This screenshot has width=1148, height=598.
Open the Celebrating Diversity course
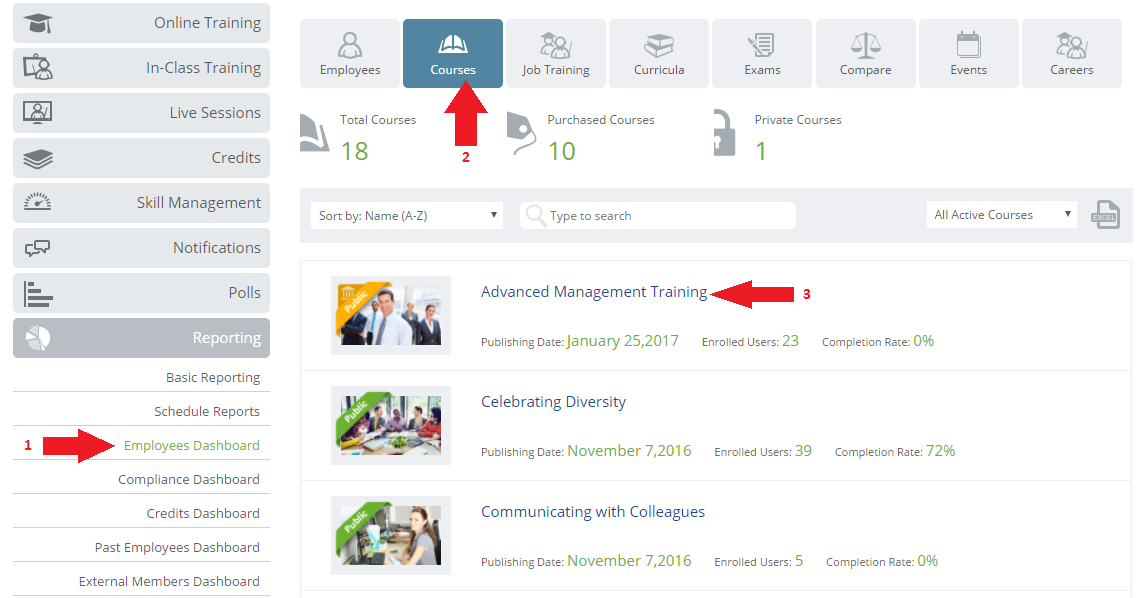(554, 402)
